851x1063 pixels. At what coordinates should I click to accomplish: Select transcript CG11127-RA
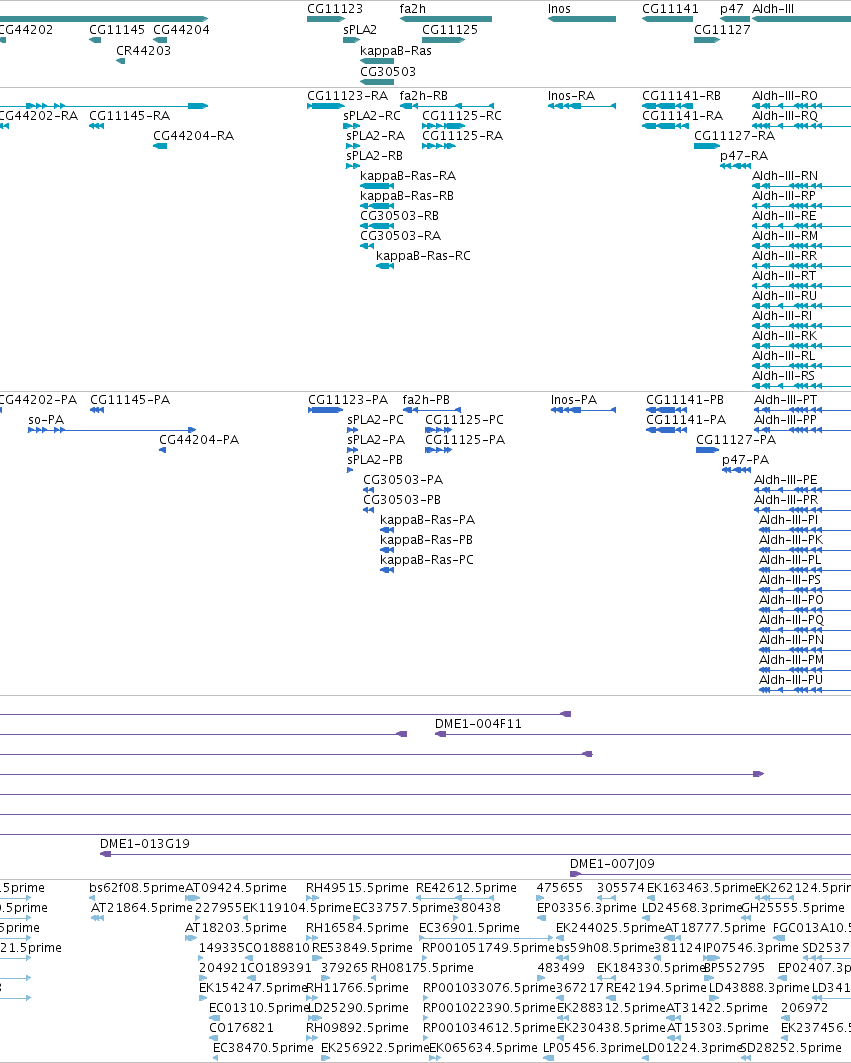[734, 136]
